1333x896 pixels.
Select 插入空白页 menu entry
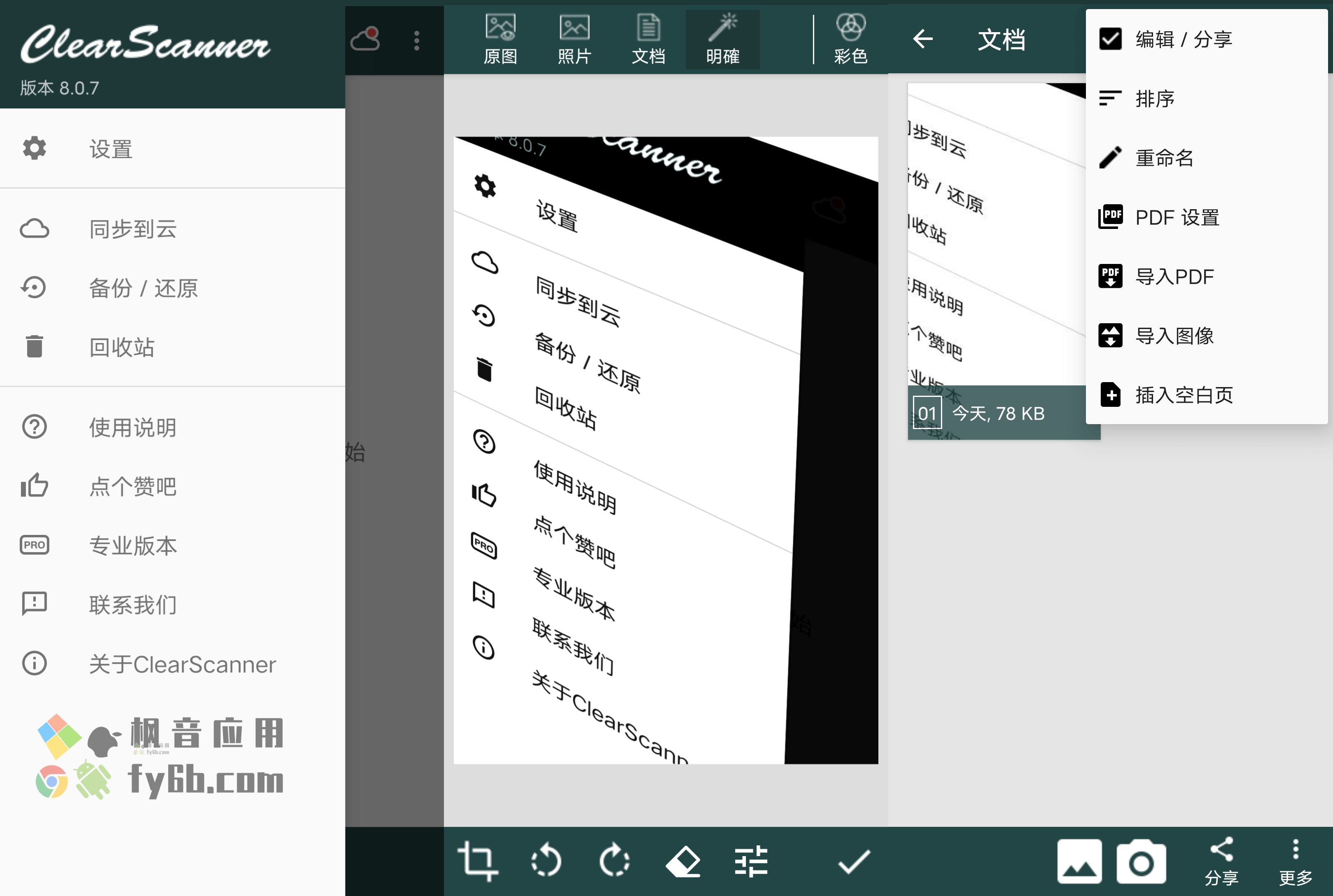point(1207,395)
